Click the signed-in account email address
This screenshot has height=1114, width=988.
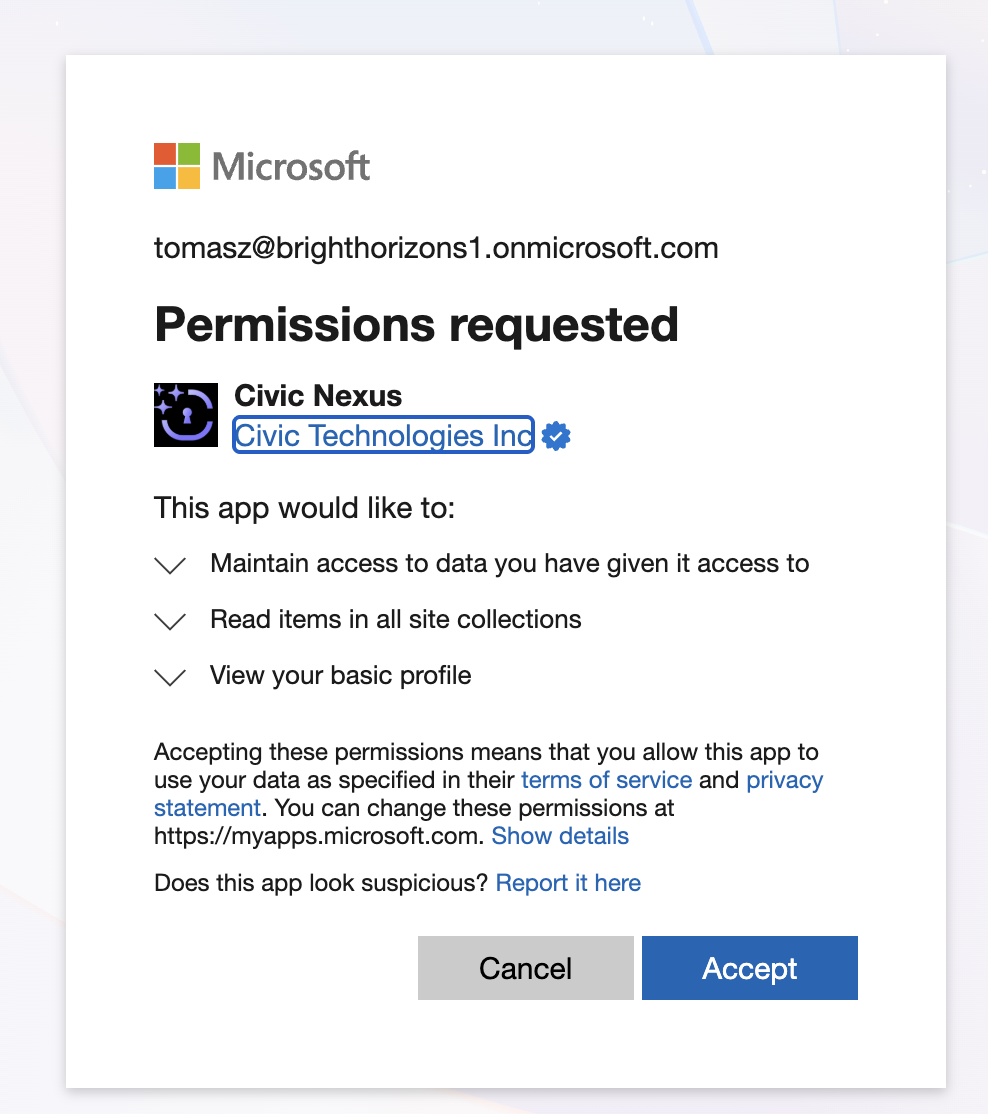click(x=437, y=248)
